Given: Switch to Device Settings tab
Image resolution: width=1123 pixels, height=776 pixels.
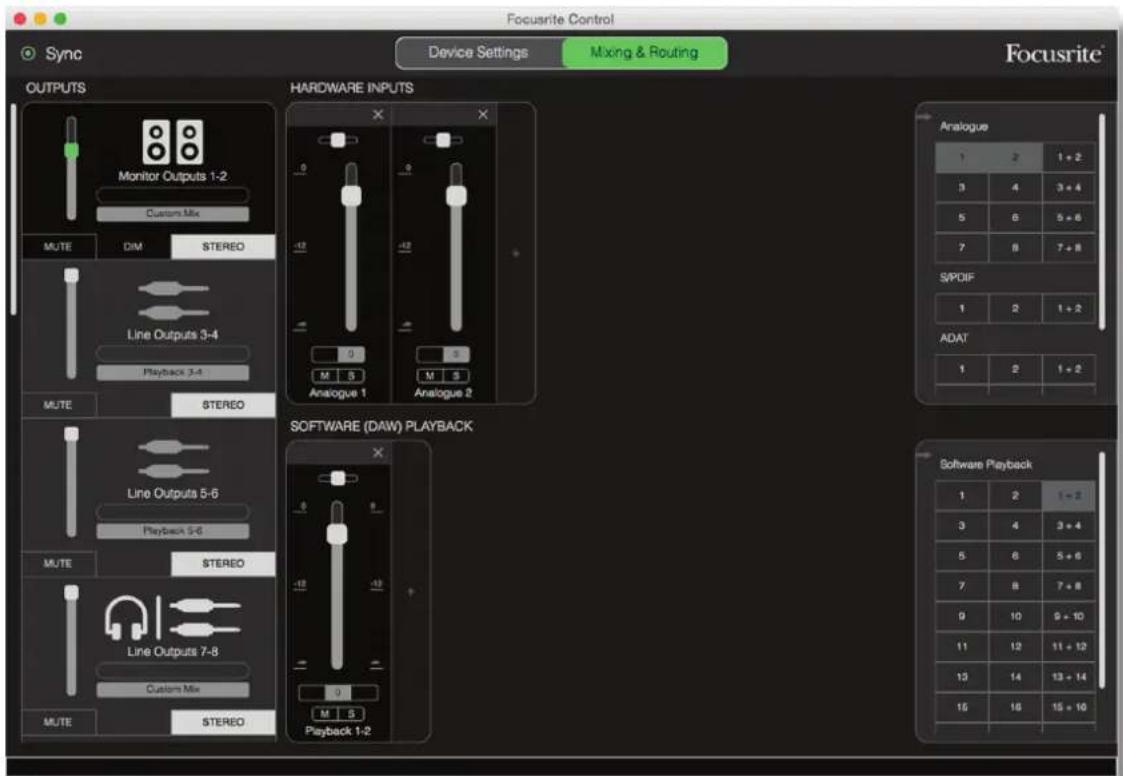Looking at the screenshot, I should (x=478, y=52).
